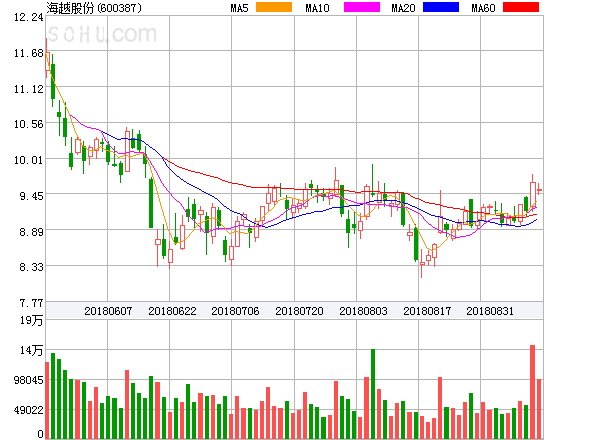The image size is (600, 440).
Task: Click the 12.24 price axis label
Action: point(29,17)
